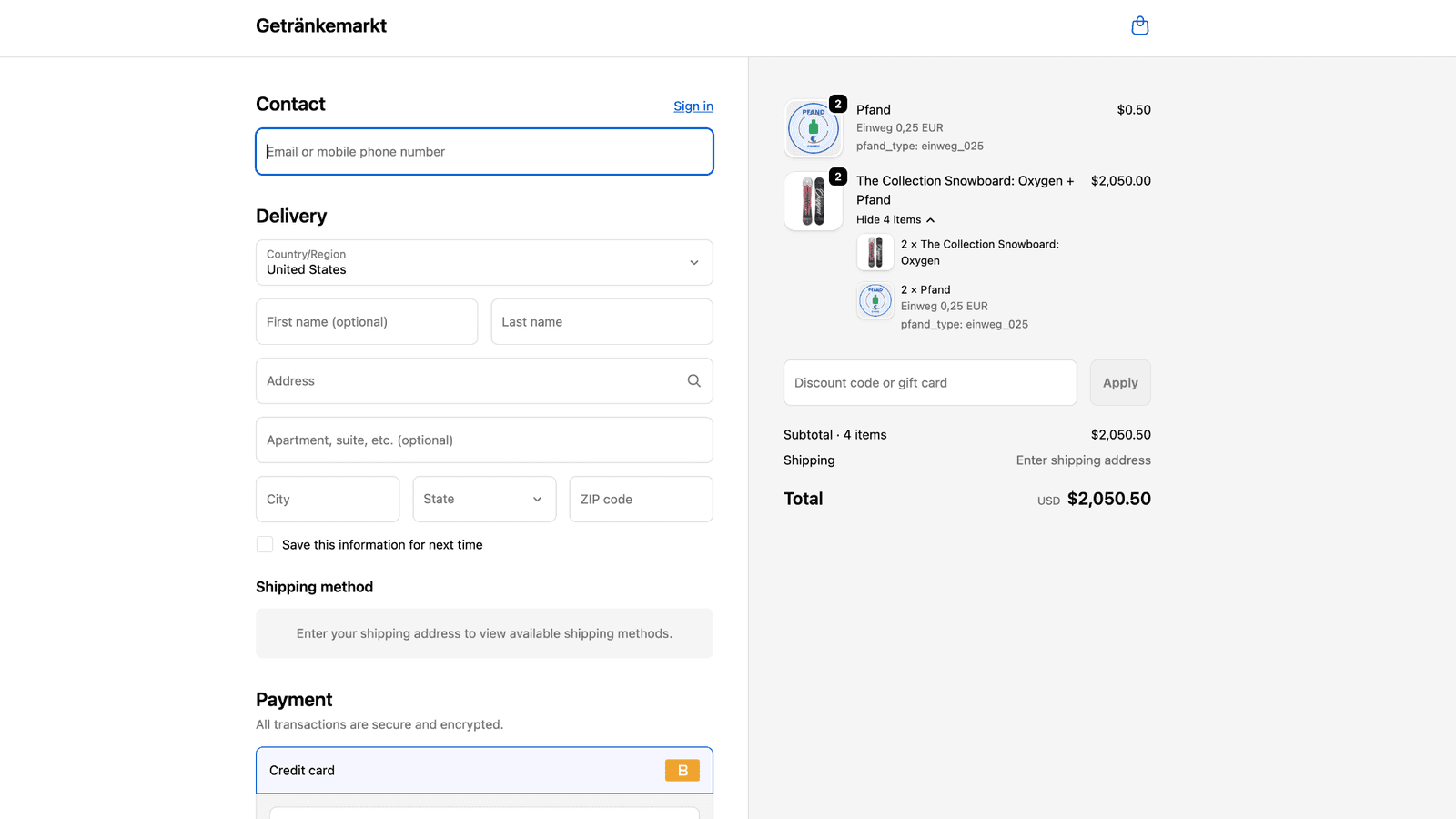
Task: Click the email or mobile phone field
Action: [x=483, y=151]
